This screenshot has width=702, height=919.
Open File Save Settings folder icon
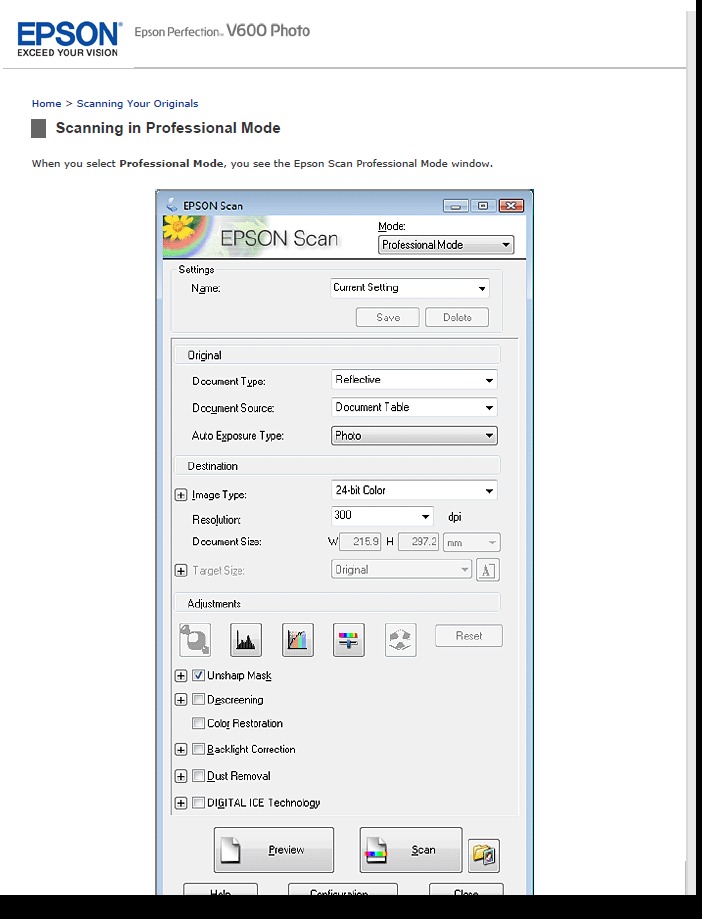[484, 853]
